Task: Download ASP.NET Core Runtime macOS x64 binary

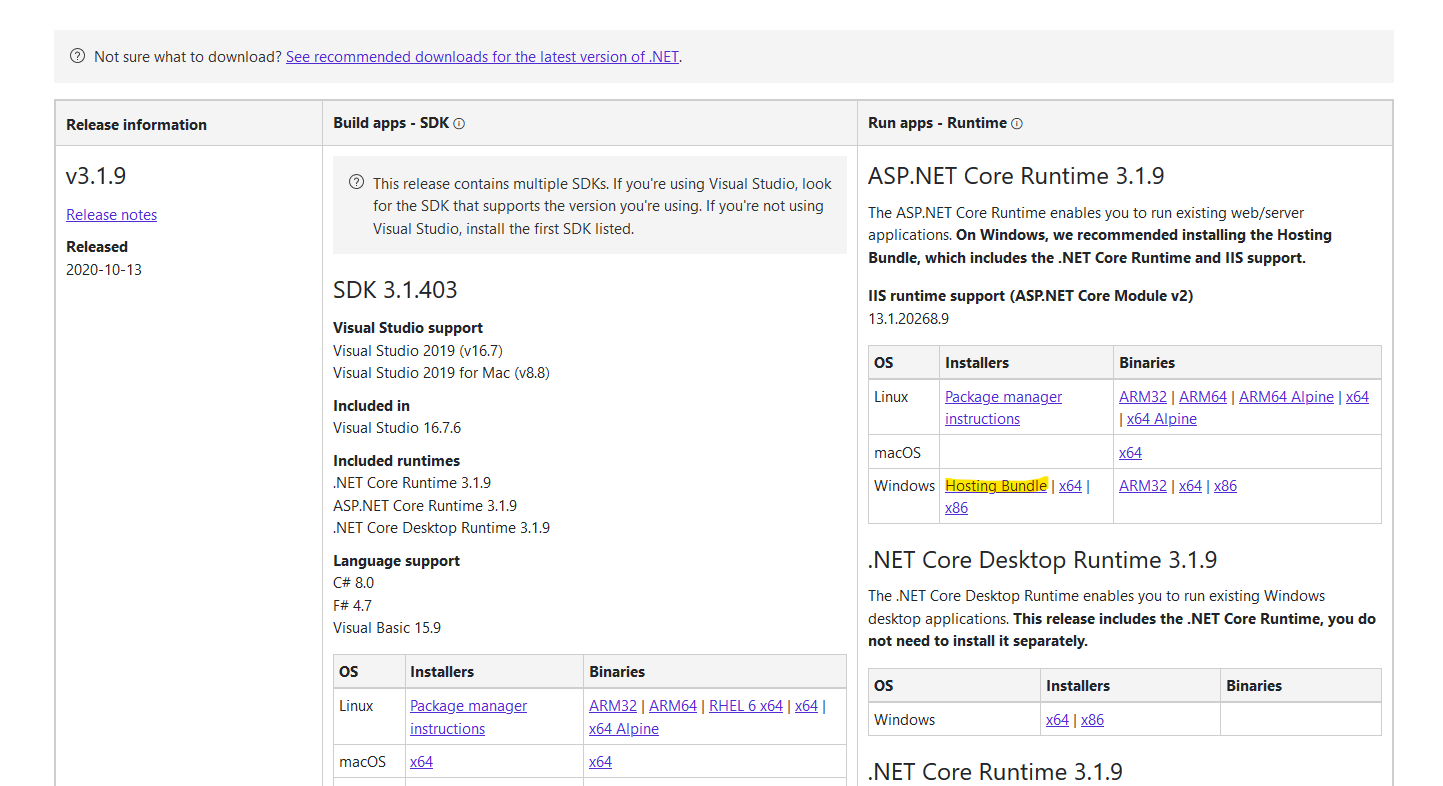Action: (x=1130, y=453)
